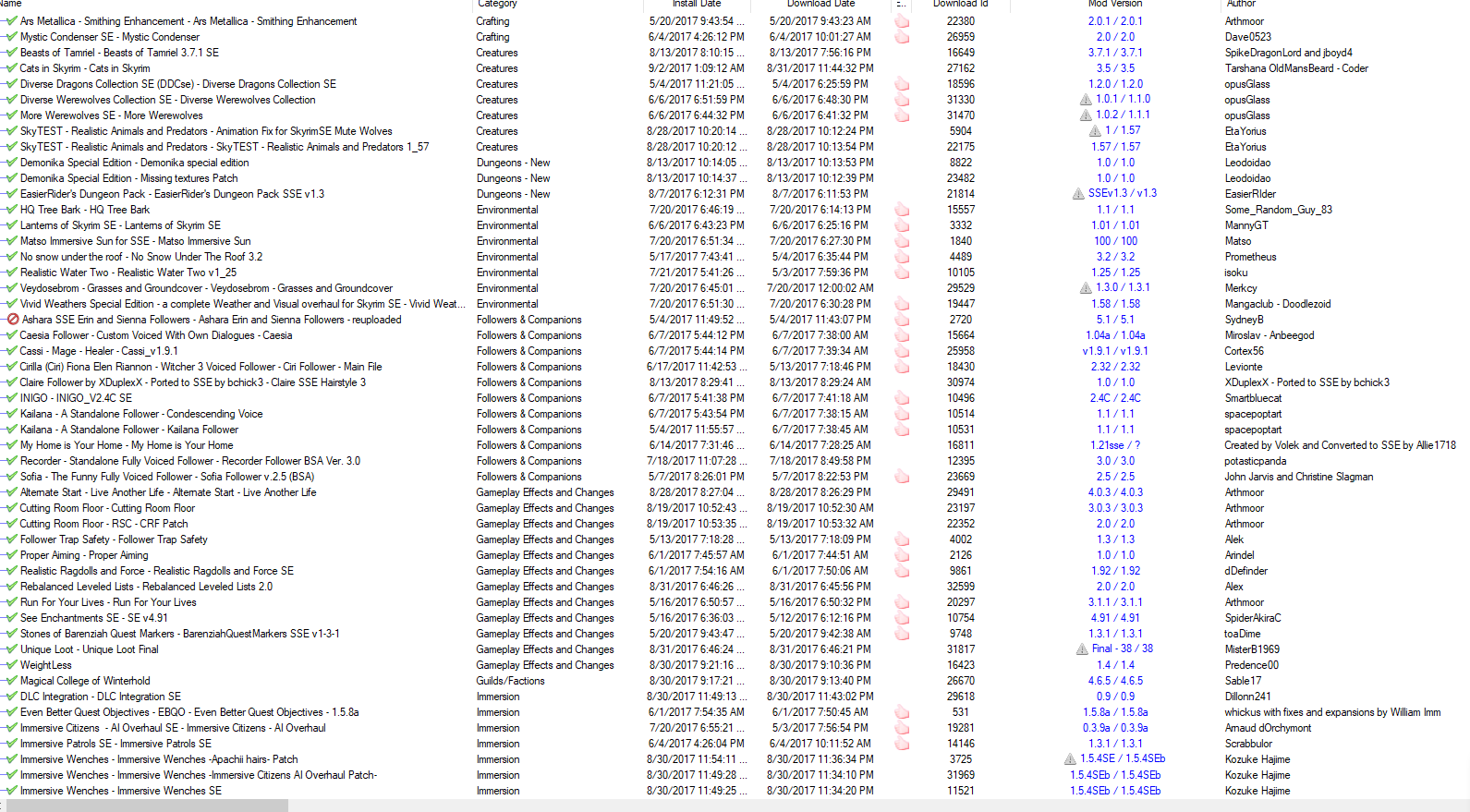Click version 3.7.1 / 3.7.1 link
The image size is (1470, 812).
tap(1115, 53)
